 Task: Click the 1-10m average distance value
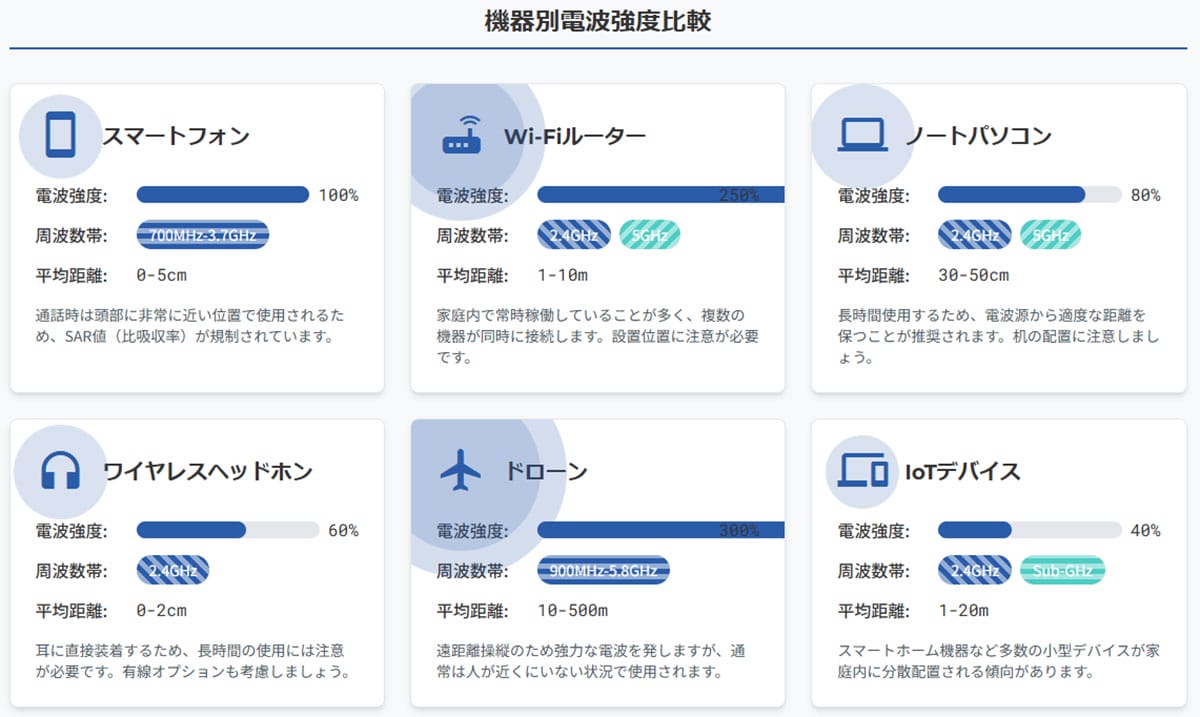(x=562, y=275)
